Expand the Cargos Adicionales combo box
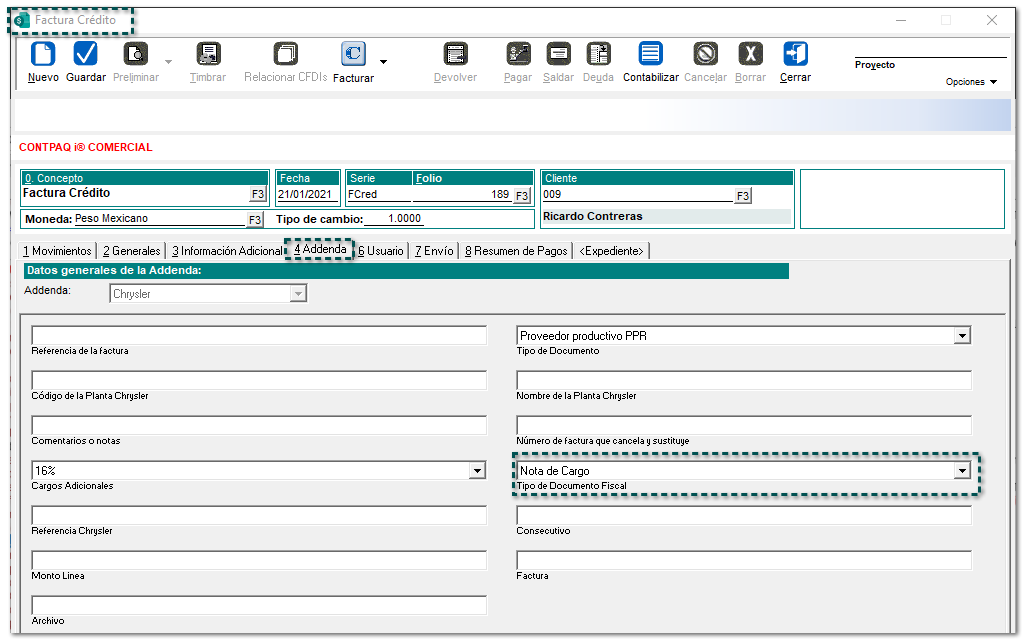This screenshot has height=642, width=1025. click(477, 471)
